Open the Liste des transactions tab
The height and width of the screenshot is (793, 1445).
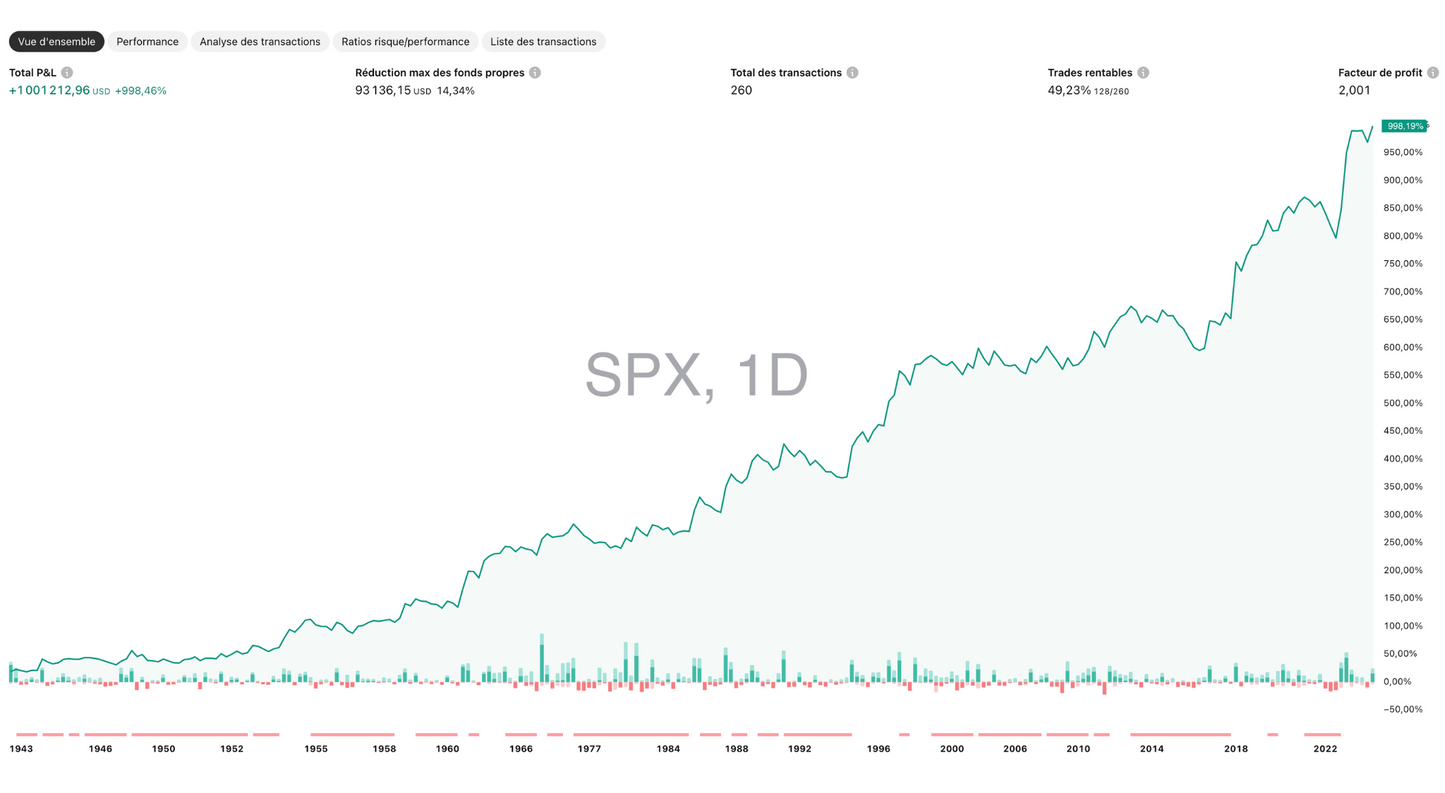pos(543,41)
